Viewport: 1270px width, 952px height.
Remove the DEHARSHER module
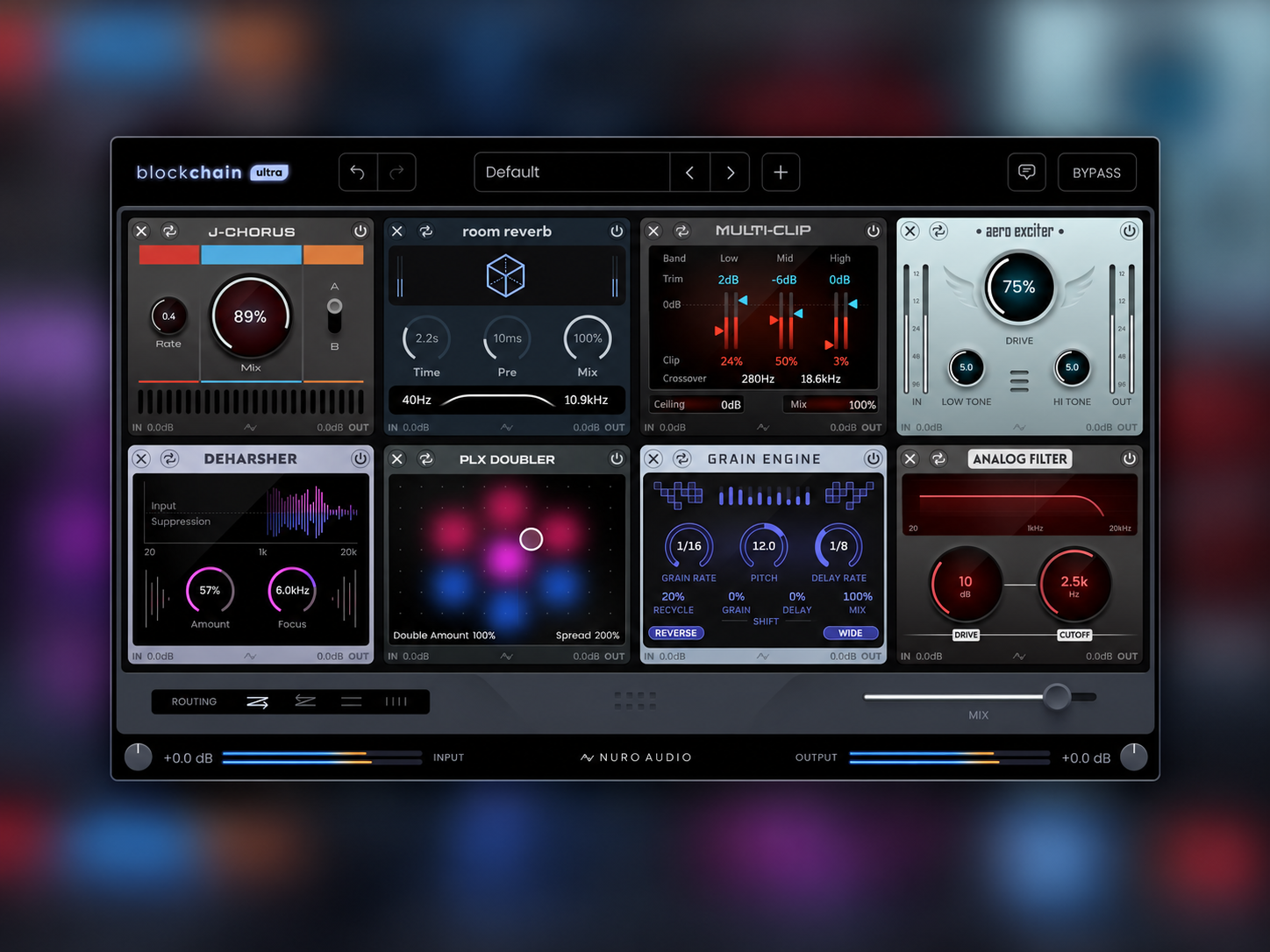[x=141, y=458]
